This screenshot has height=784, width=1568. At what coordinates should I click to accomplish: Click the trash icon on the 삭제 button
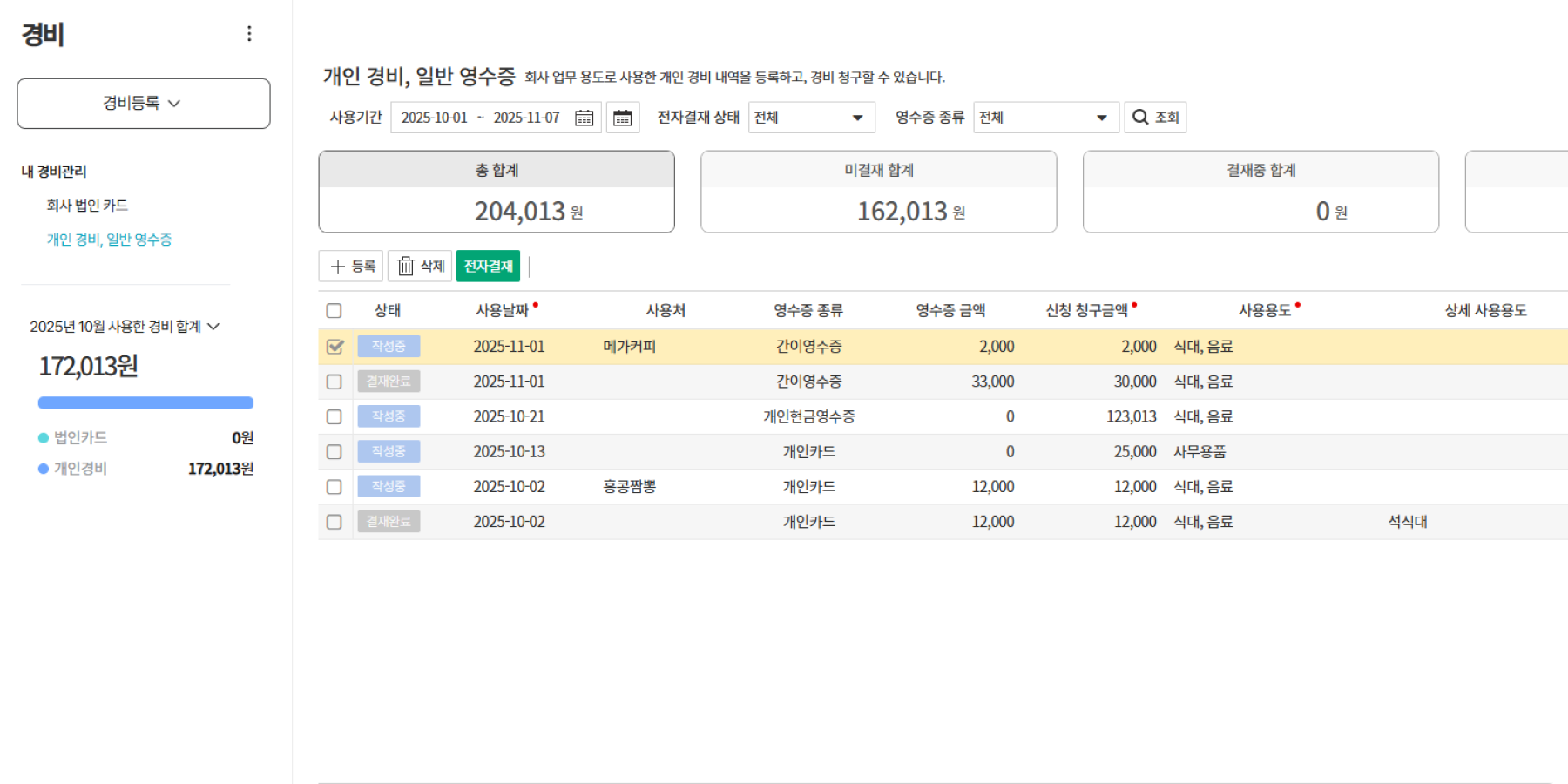tap(406, 266)
